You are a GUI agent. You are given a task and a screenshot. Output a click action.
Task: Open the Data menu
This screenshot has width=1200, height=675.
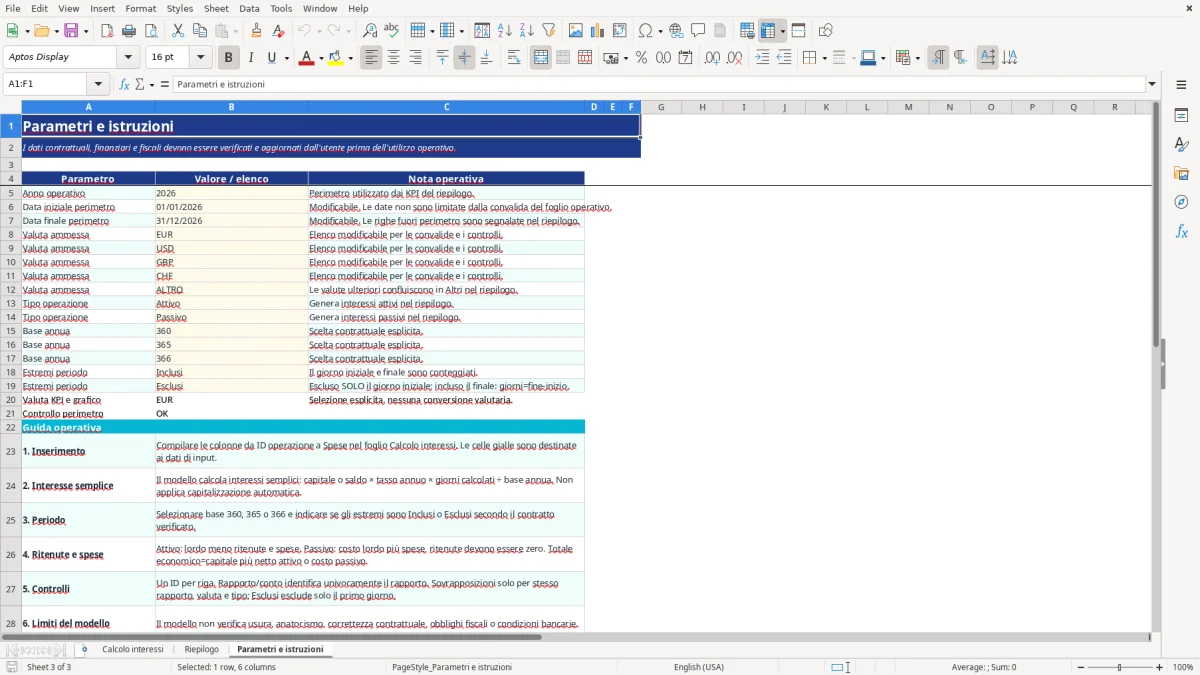[x=249, y=8]
